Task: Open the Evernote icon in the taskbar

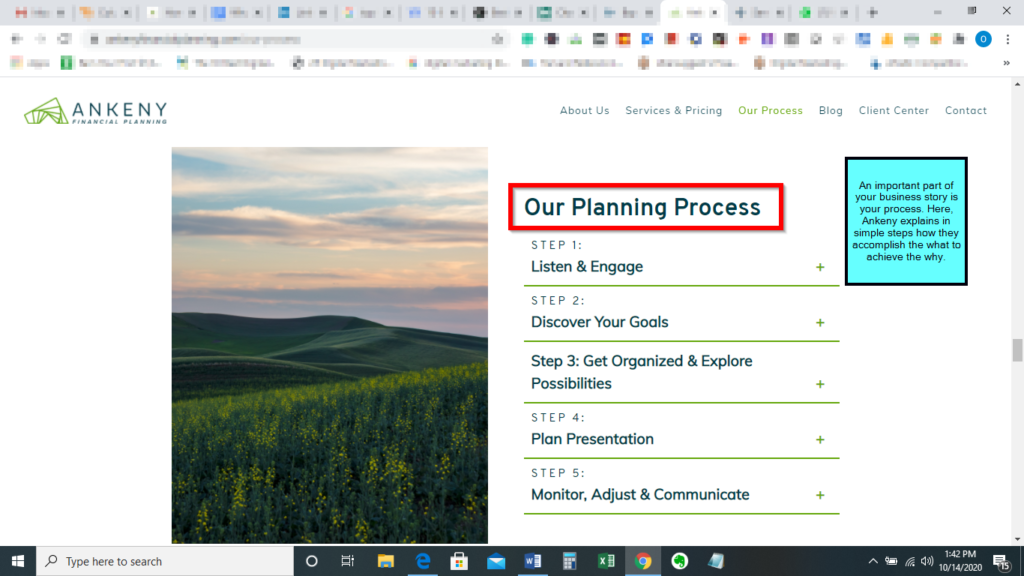Action: 679,561
